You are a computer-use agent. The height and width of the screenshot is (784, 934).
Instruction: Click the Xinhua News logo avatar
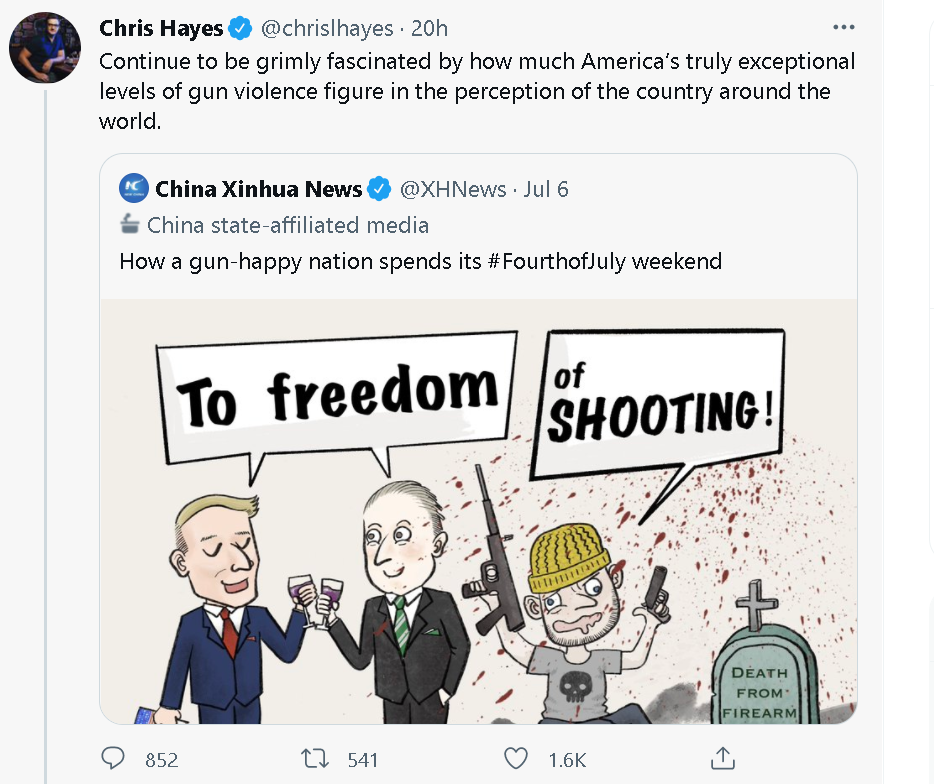(134, 188)
